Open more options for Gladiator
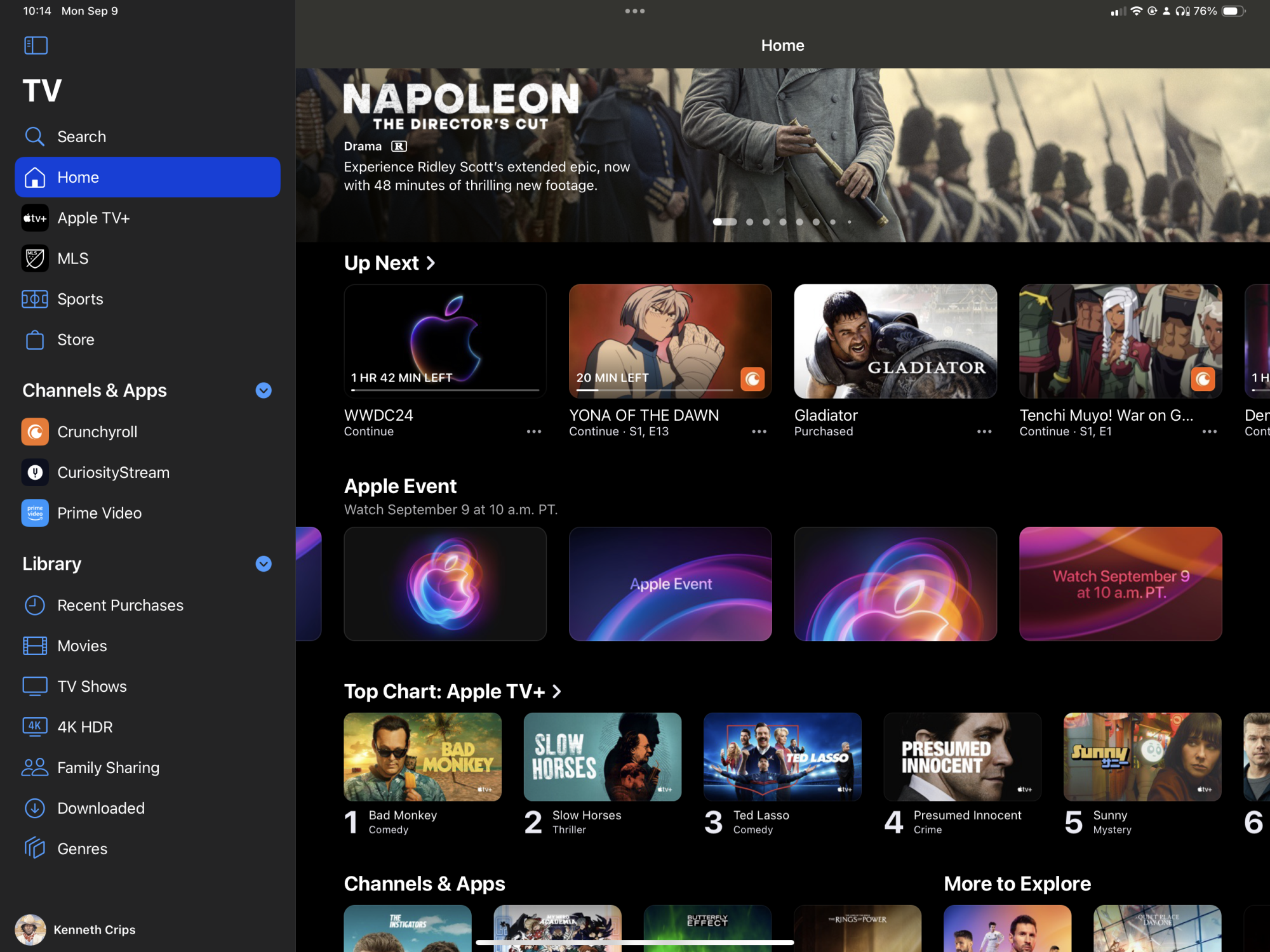 984,432
